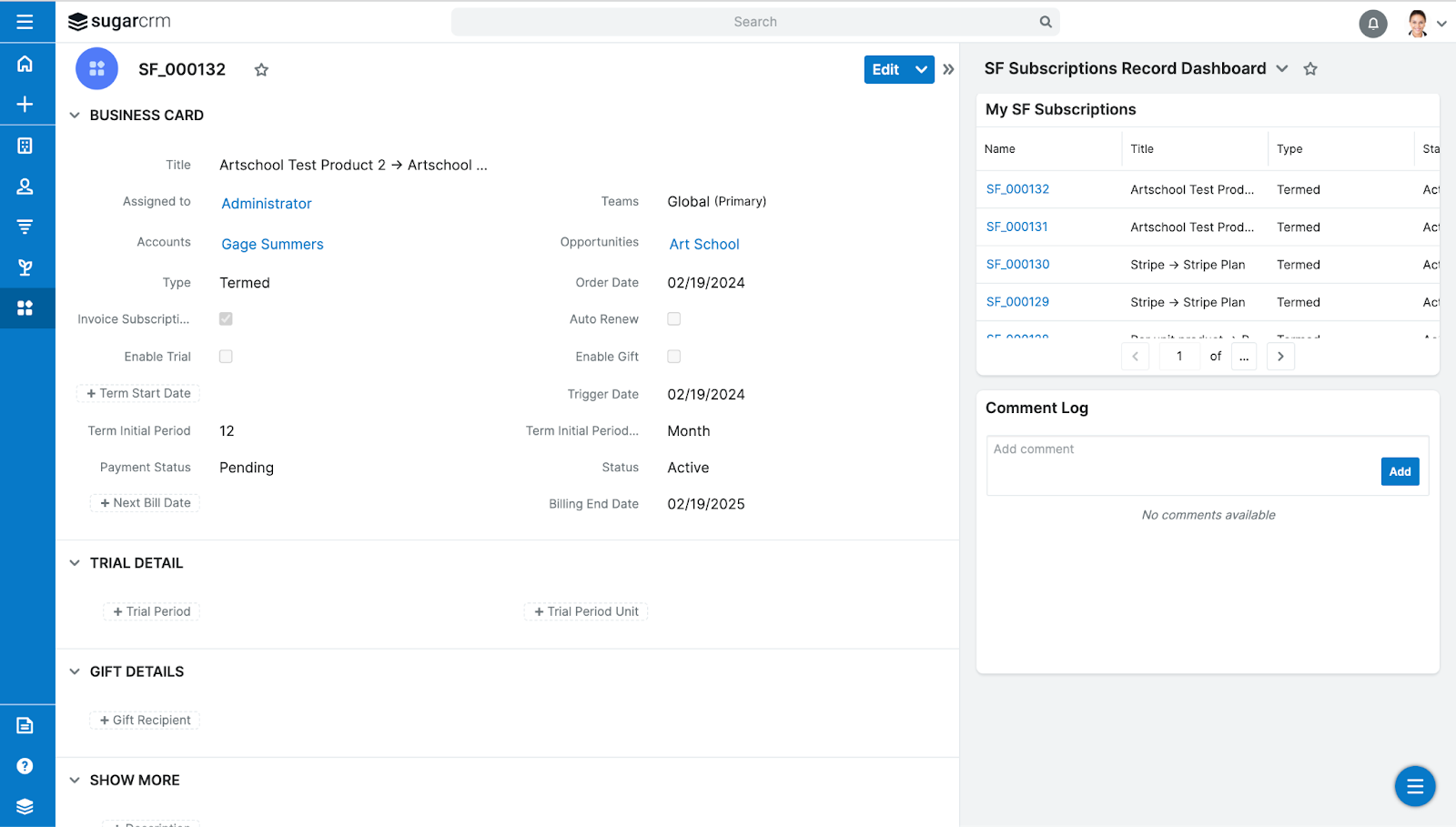
Task: Open the SF Subscriptions Record Dashboard dropdown
Action: 1282,68
